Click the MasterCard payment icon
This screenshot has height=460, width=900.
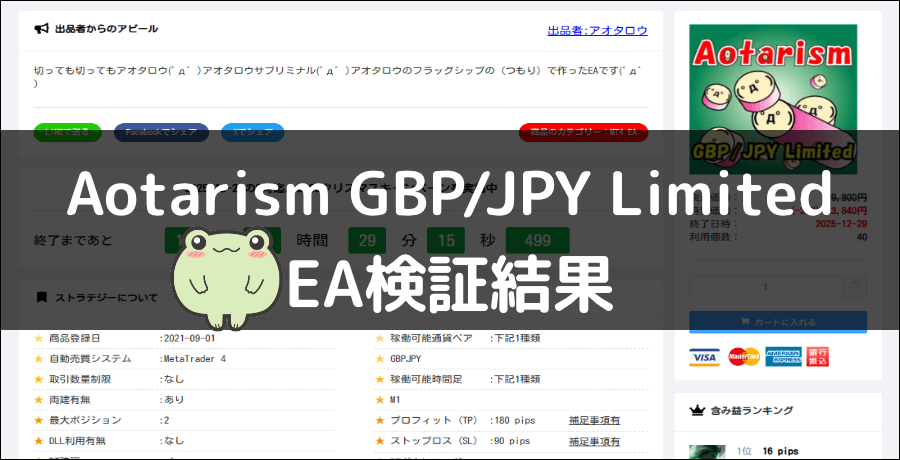(744, 357)
